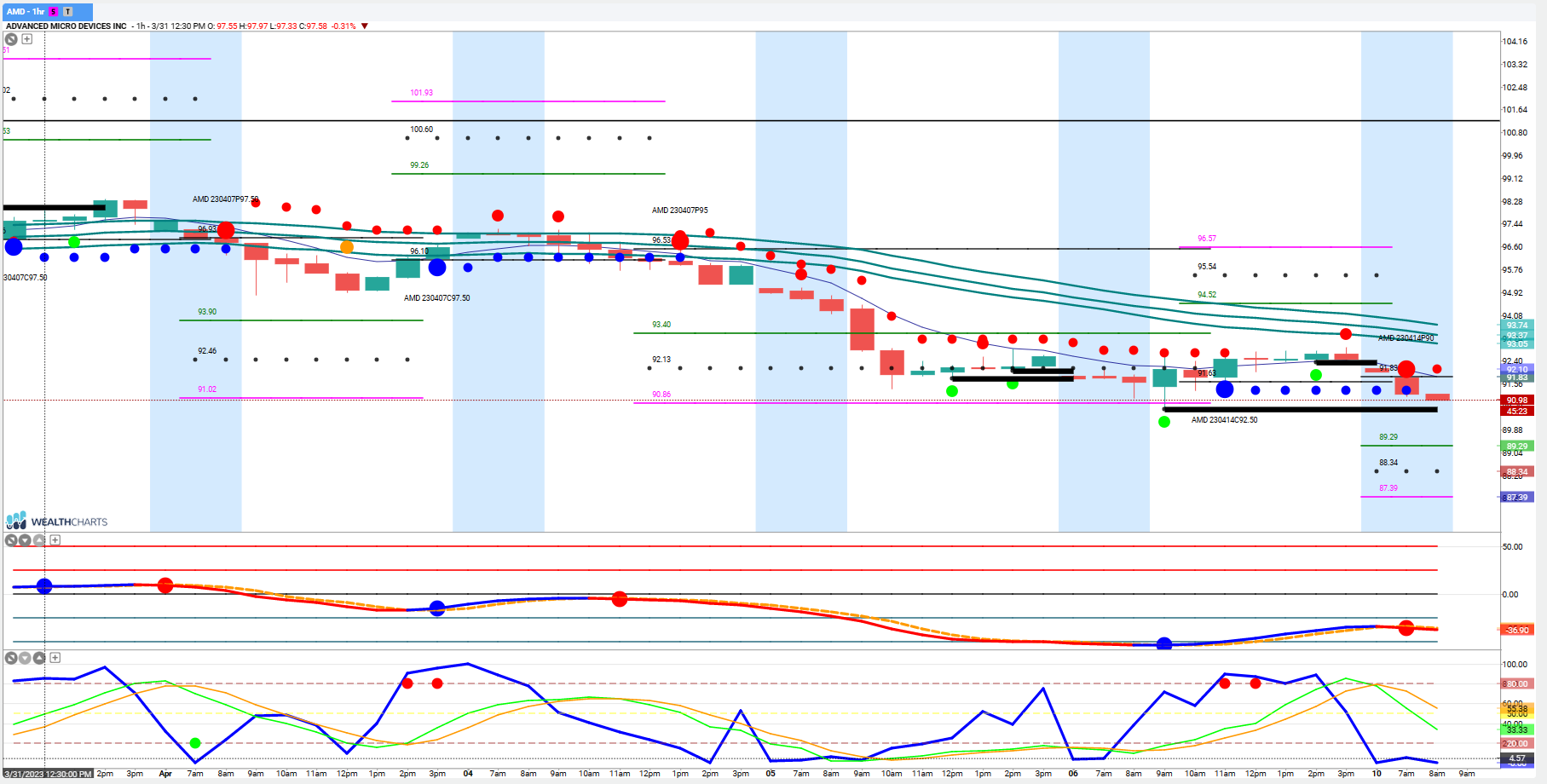Click the 93.74 teal price axis tag

(x=1516, y=326)
